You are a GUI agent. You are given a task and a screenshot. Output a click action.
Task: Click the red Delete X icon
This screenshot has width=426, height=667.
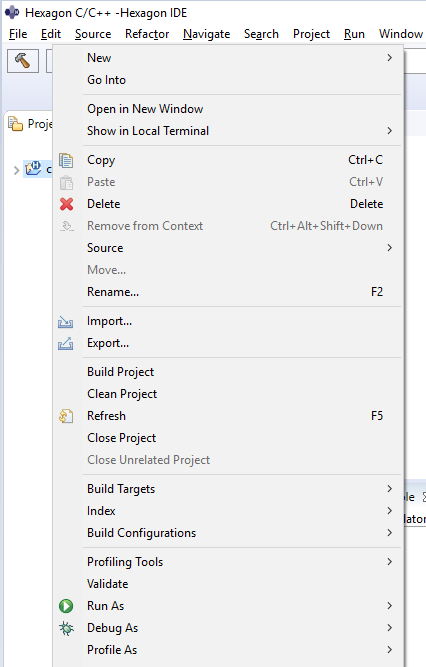pos(66,204)
